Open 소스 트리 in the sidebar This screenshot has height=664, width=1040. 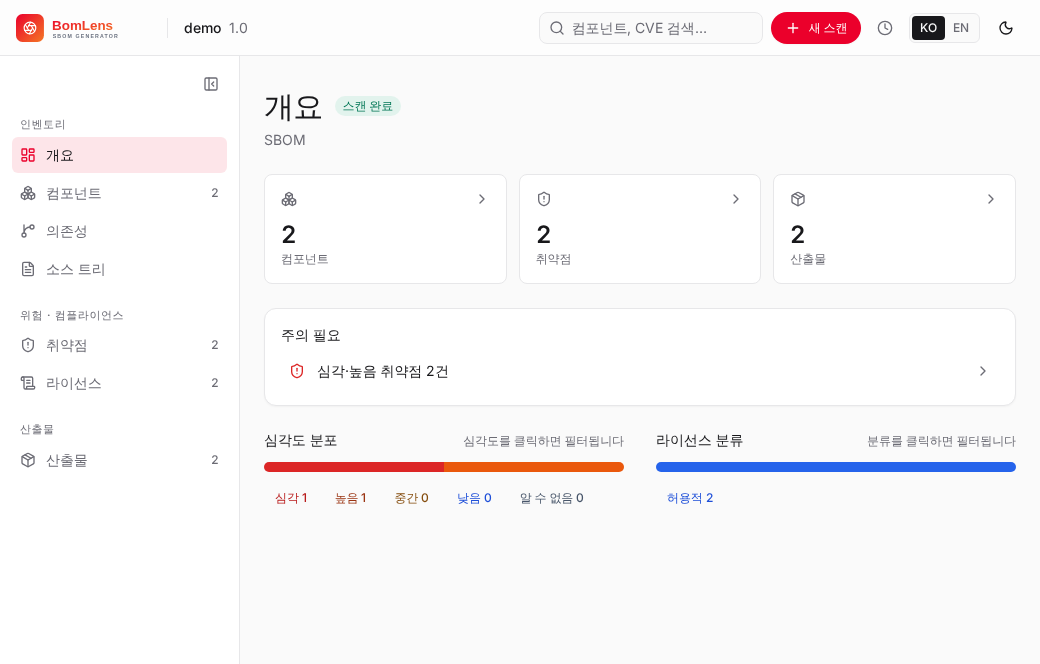[119, 269]
